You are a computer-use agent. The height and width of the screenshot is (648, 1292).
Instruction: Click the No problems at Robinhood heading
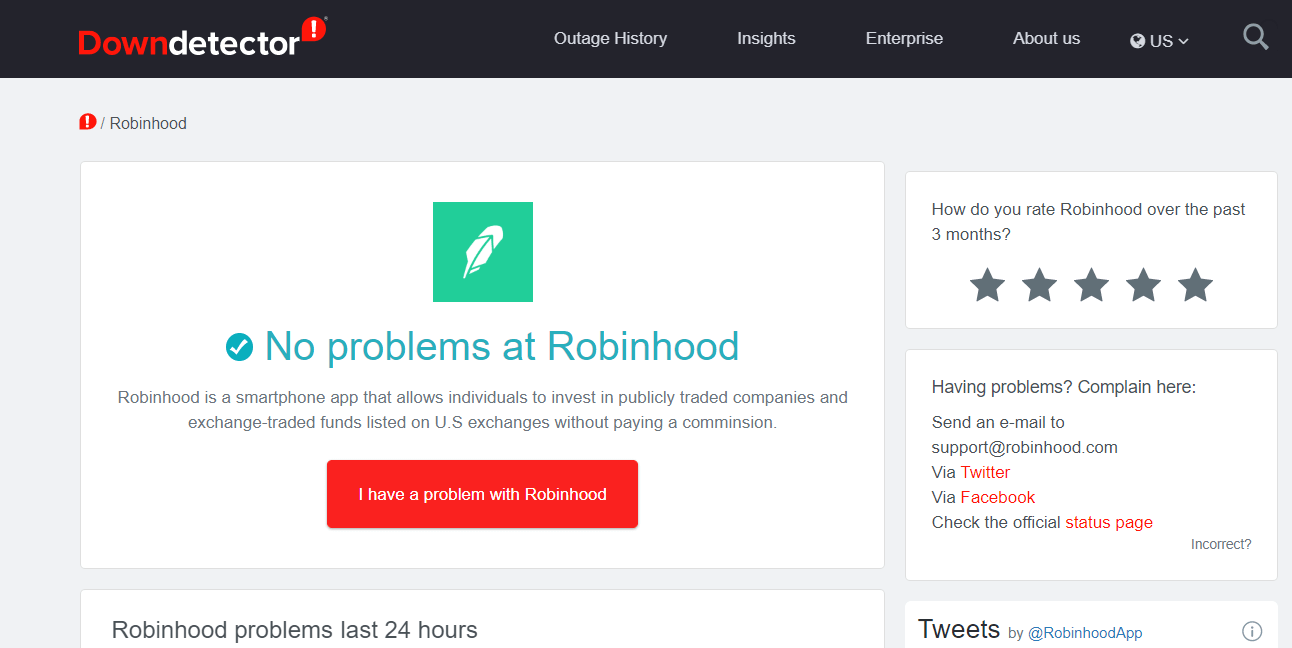(502, 347)
